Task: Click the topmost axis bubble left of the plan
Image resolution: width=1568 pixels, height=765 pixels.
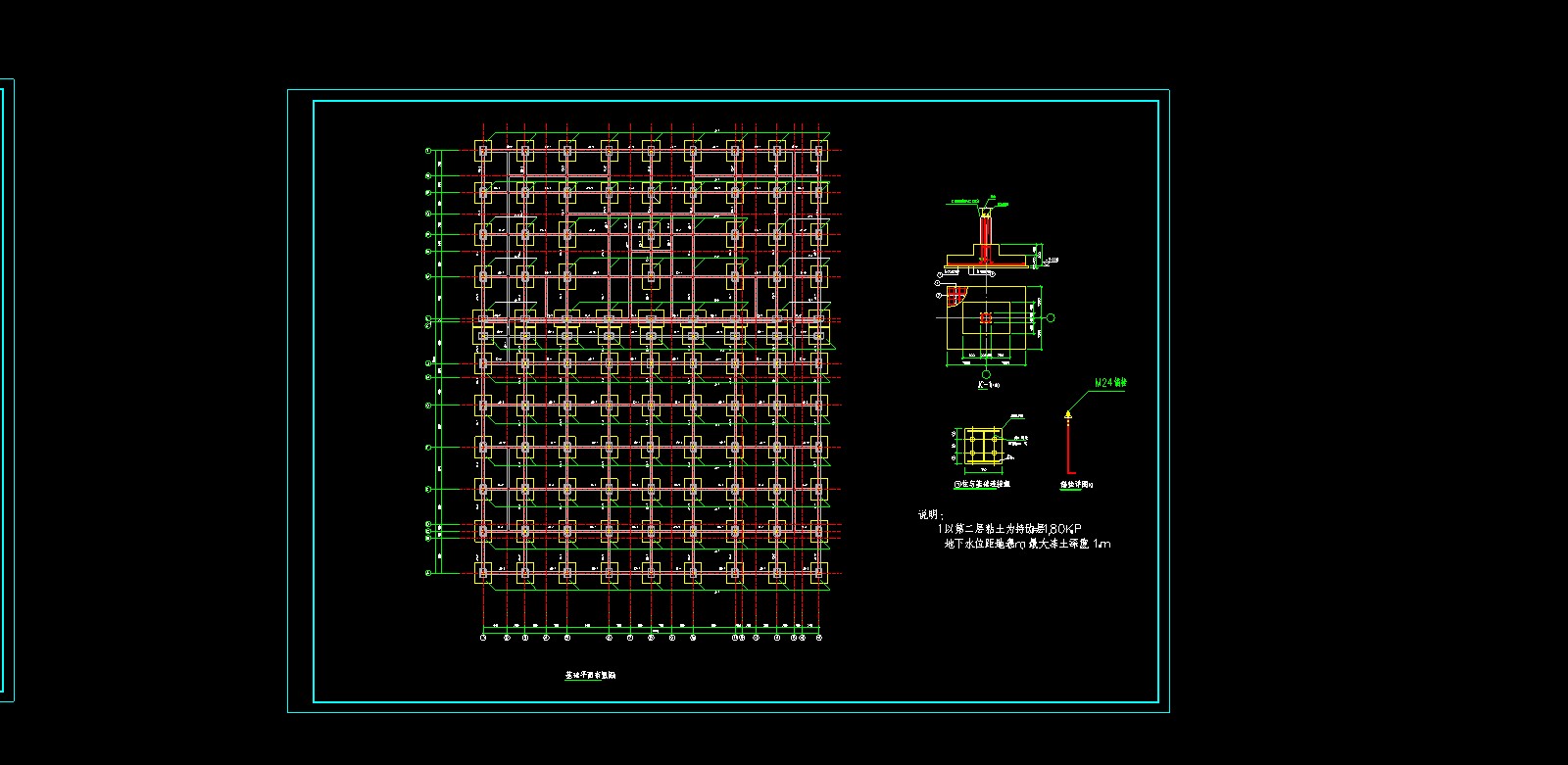Action: pos(428,150)
